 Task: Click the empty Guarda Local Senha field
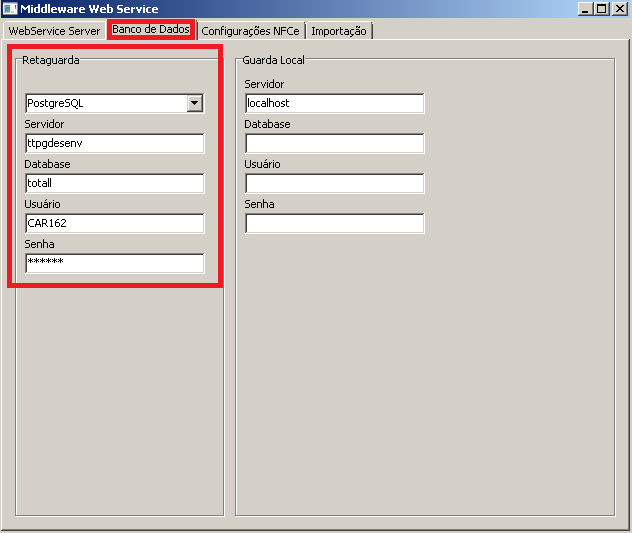(x=334, y=223)
